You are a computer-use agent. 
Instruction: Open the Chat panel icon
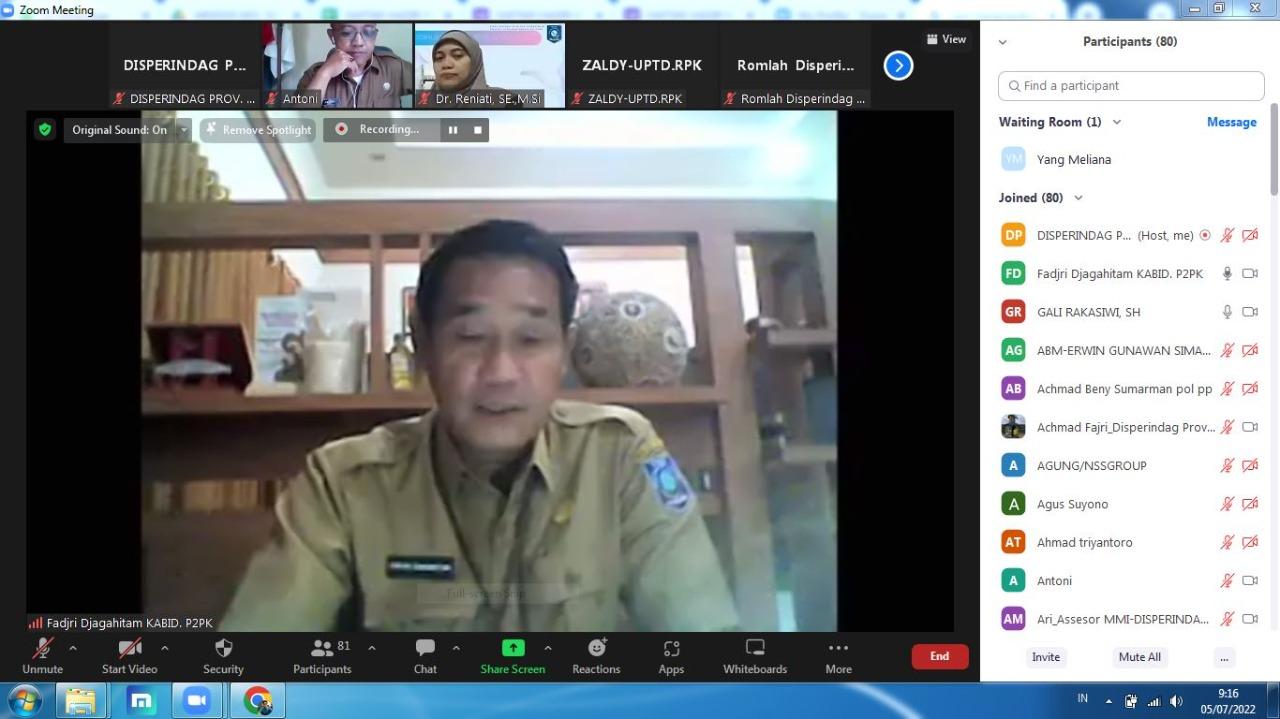tap(425, 648)
